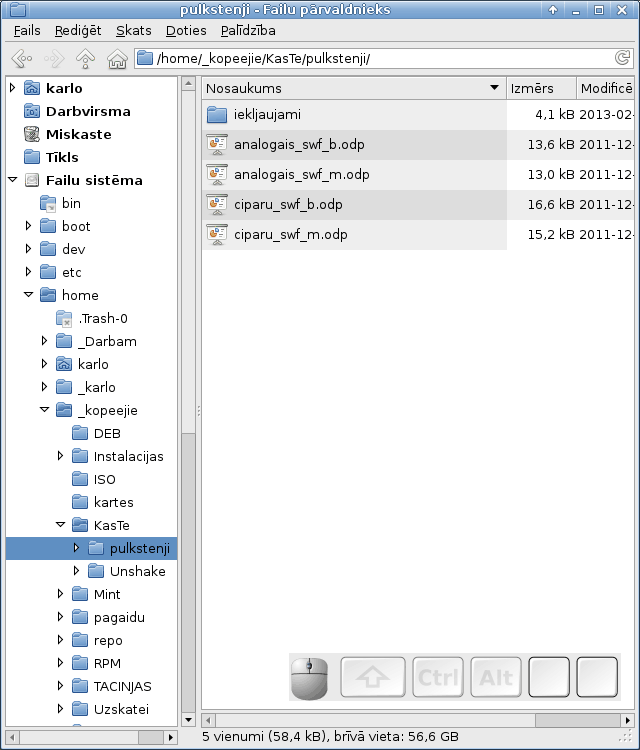The image size is (640, 750).
Task: Expand the Unshake folder node
Action: point(77,571)
